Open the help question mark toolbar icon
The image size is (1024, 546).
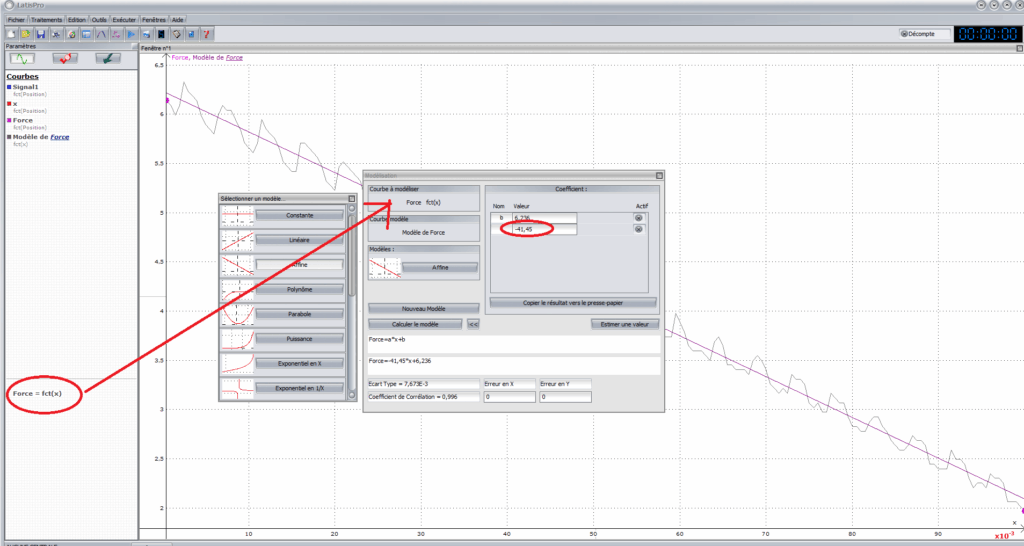tap(206, 34)
